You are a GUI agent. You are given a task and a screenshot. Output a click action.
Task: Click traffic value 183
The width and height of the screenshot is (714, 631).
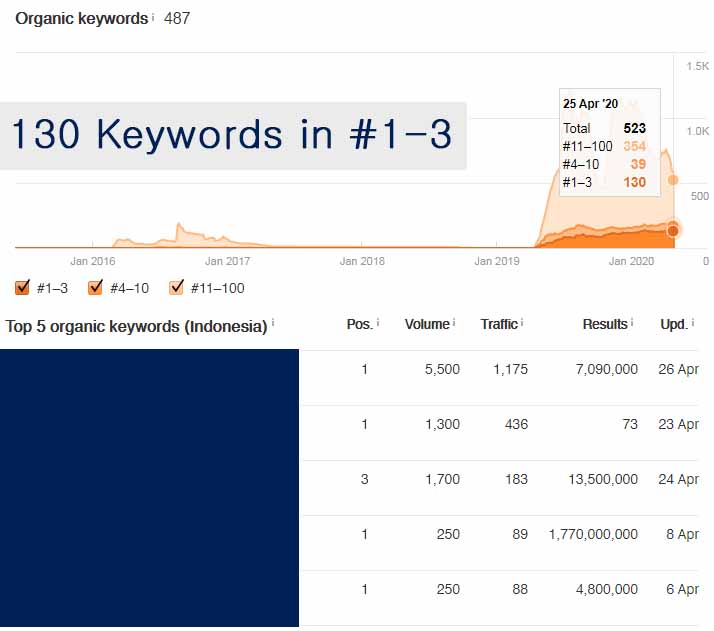click(516, 479)
